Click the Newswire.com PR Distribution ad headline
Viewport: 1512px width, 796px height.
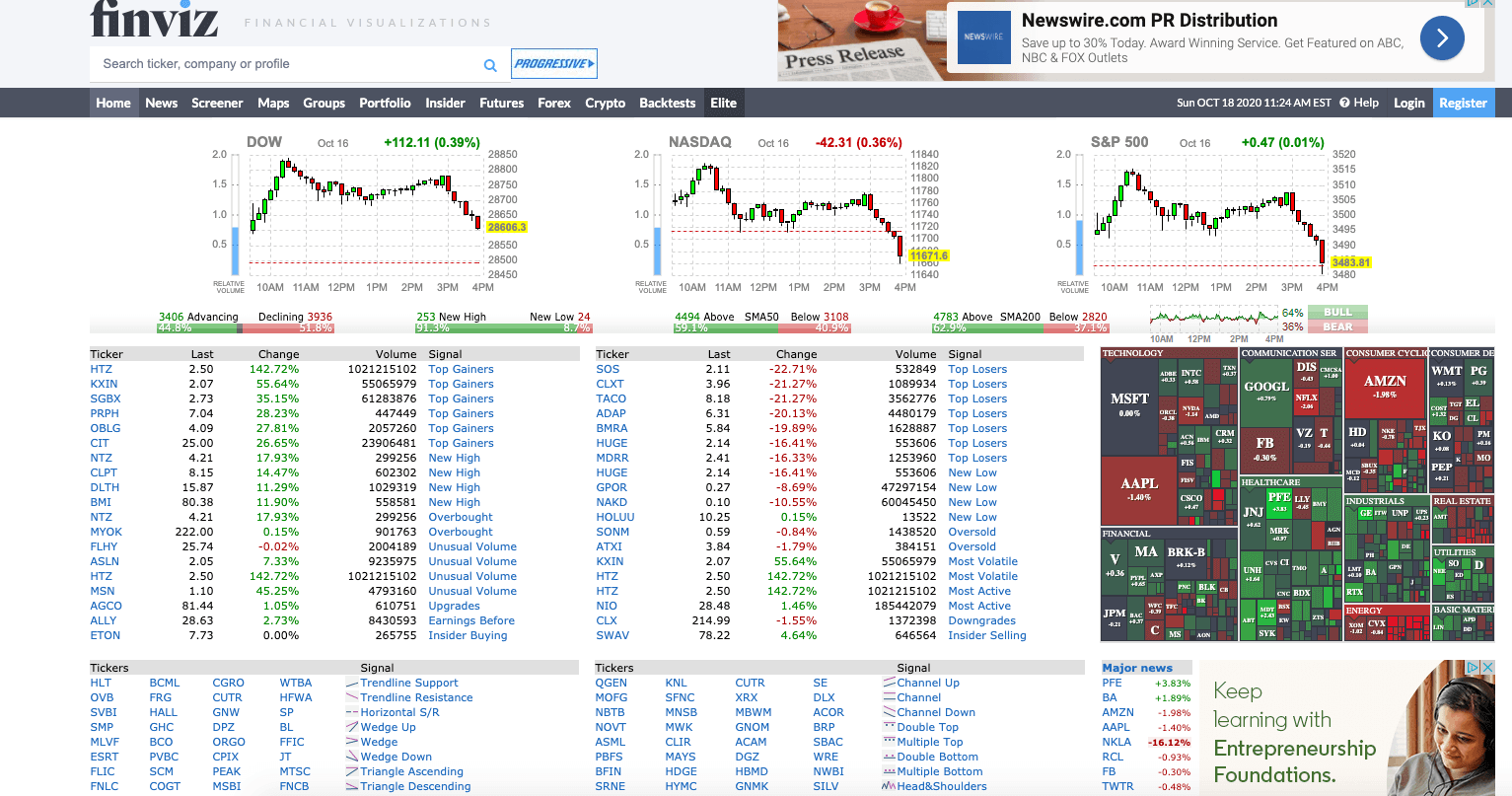(x=1149, y=20)
